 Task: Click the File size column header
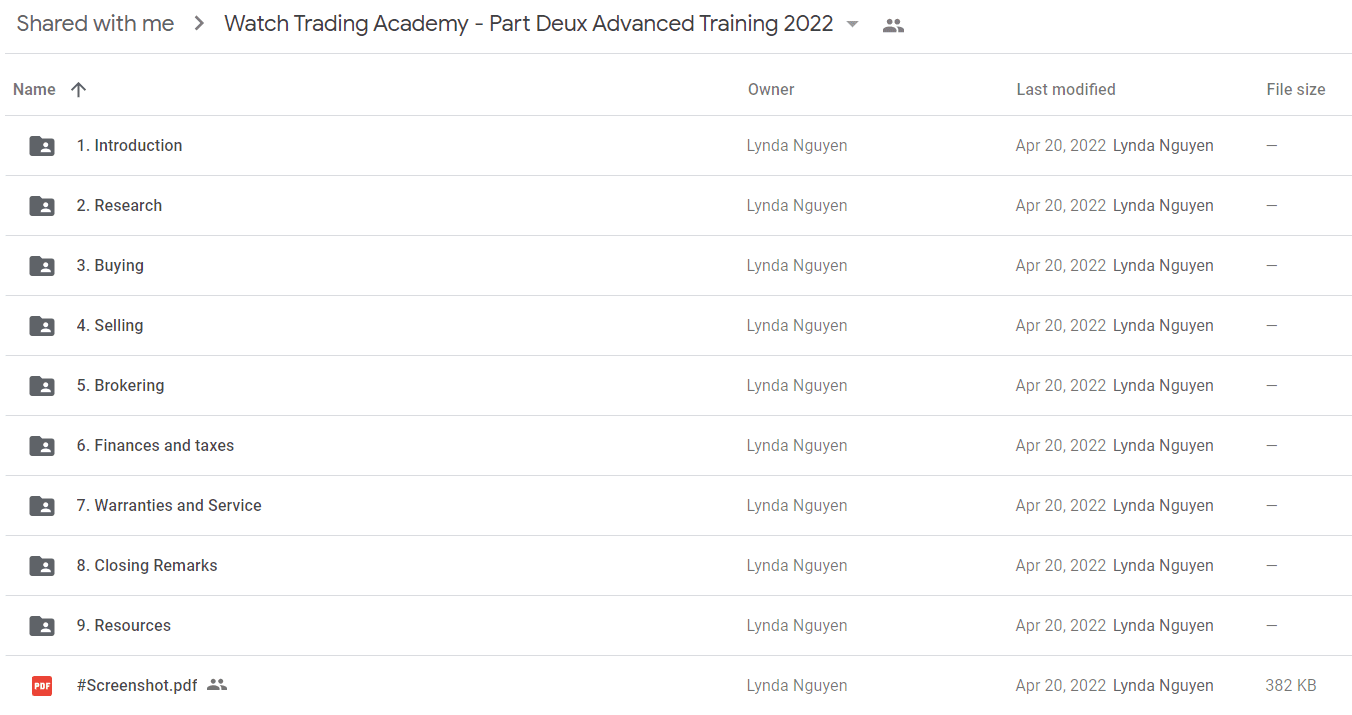pyautogui.click(x=1296, y=89)
